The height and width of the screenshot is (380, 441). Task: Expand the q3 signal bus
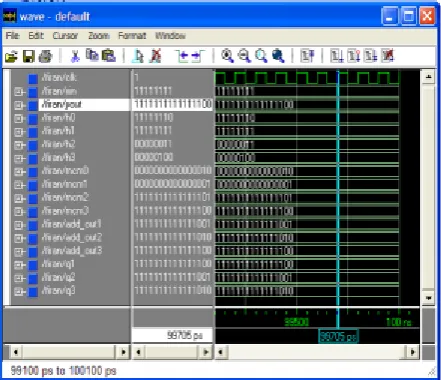click(x=19, y=292)
